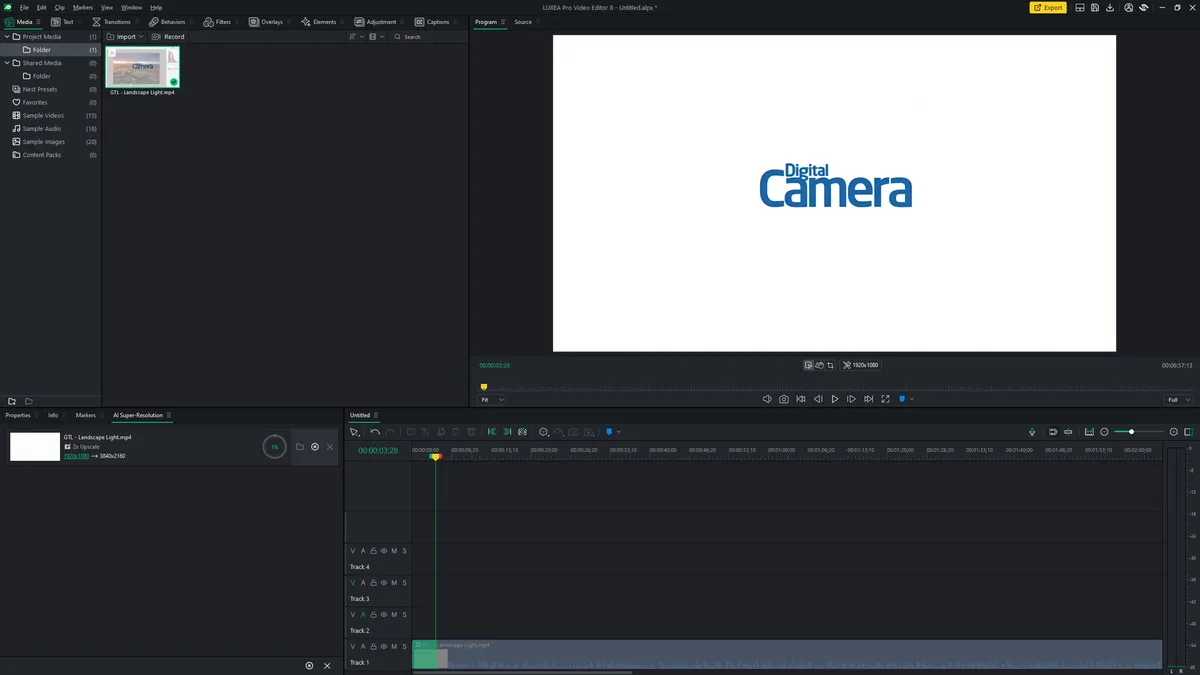1200x675 pixels.
Task: Click the Record button in media panel
Action: click(x=169, y=37)
